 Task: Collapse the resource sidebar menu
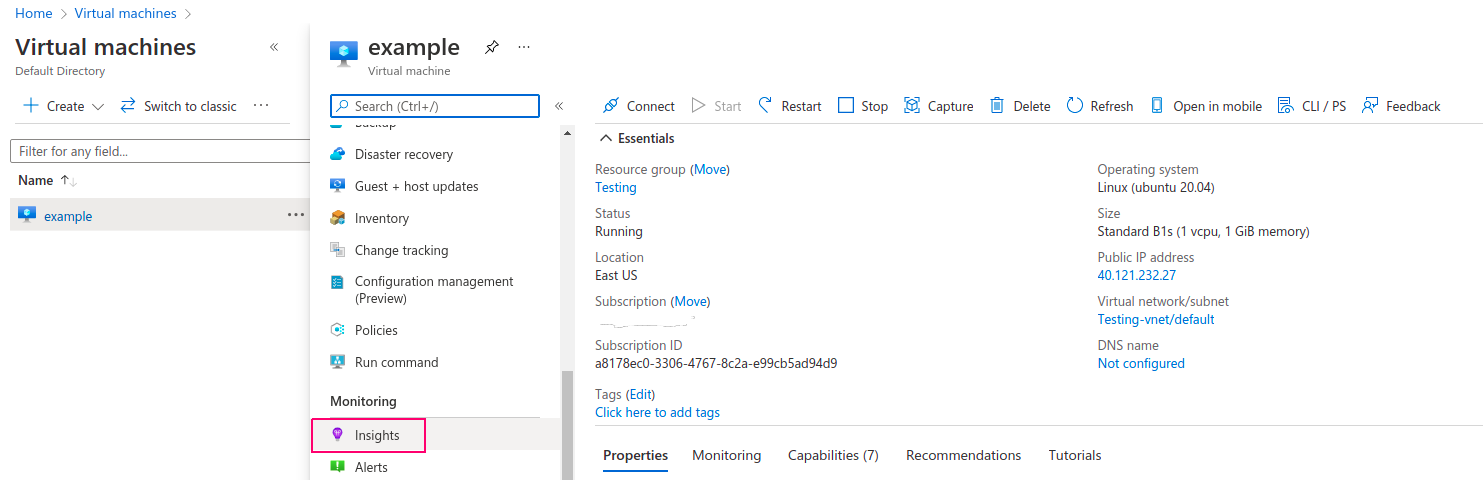click(559, 106)
